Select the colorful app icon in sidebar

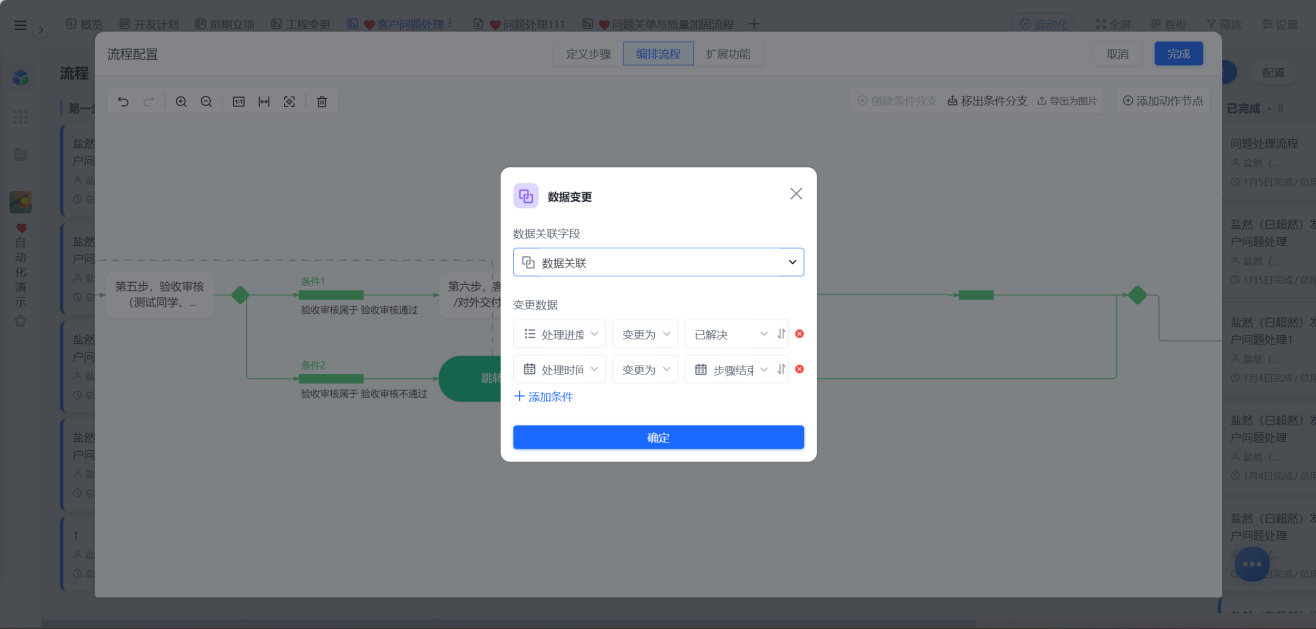tap(20, 202)
